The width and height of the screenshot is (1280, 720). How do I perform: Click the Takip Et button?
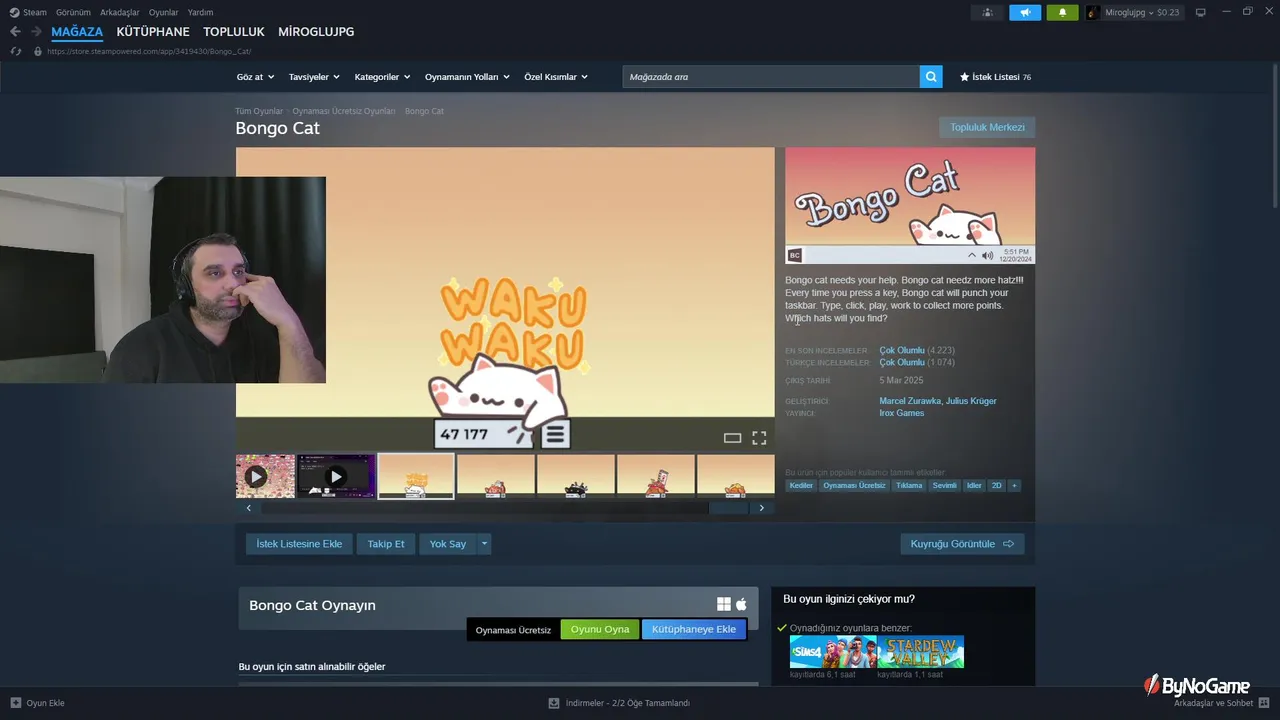pos(386,544)
